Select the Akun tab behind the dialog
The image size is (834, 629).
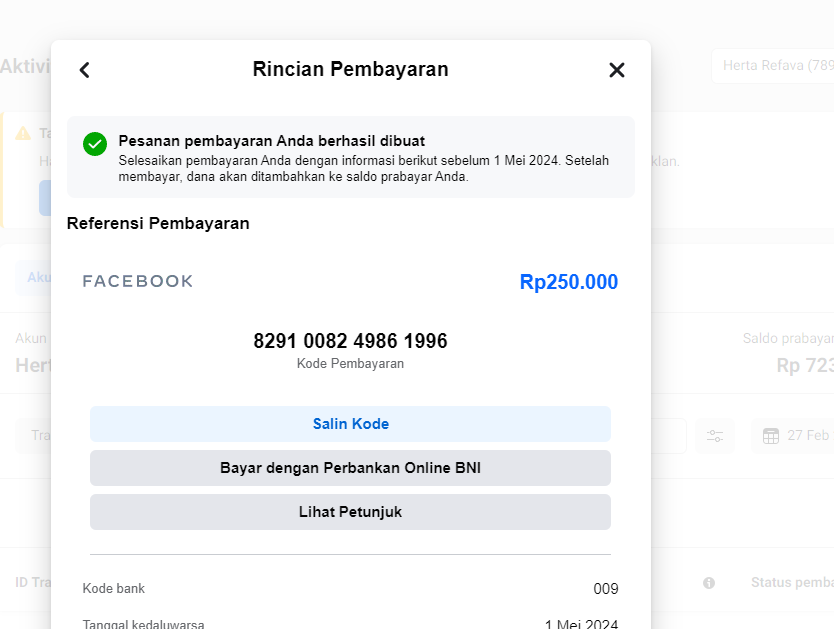click(x=36, y=277)
